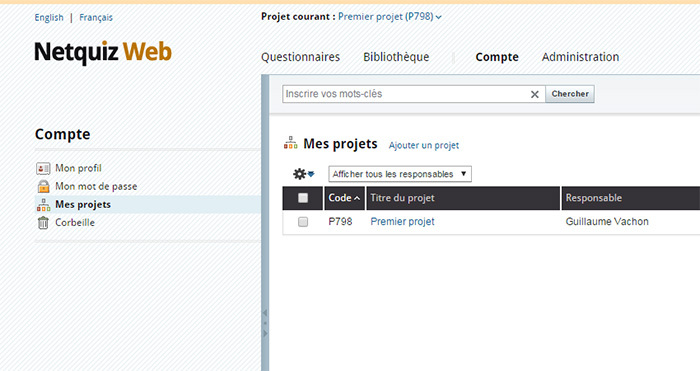Click the Inscrire vos mots-clés search field

click(x=406, y=94)
